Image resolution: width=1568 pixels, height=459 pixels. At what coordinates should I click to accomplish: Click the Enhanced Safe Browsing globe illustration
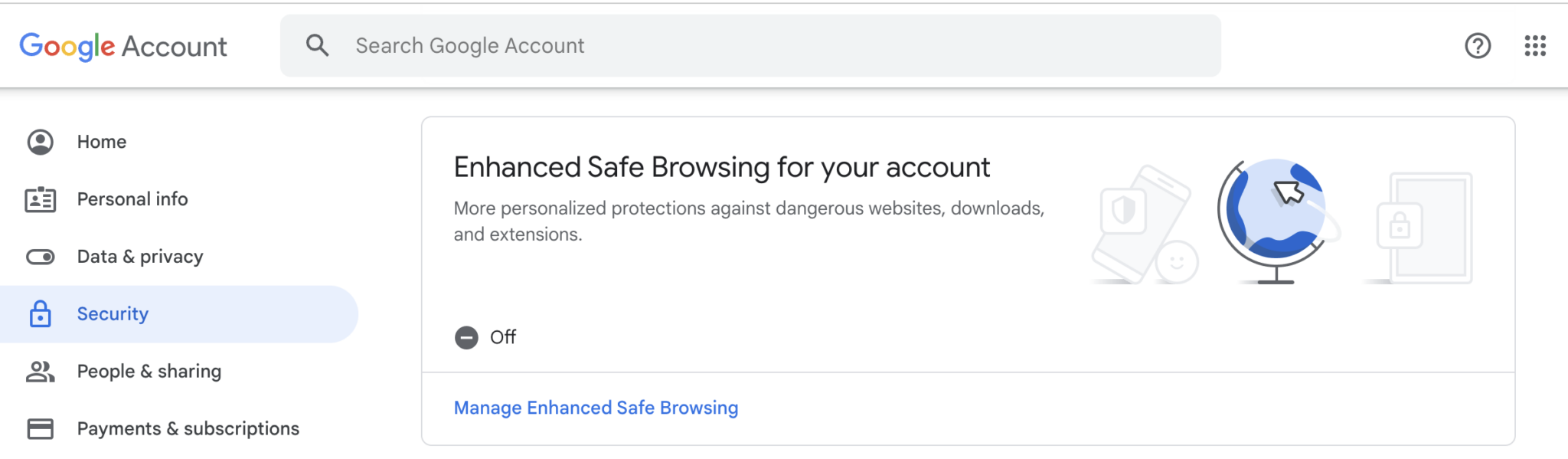click(x=1275, y=215)
